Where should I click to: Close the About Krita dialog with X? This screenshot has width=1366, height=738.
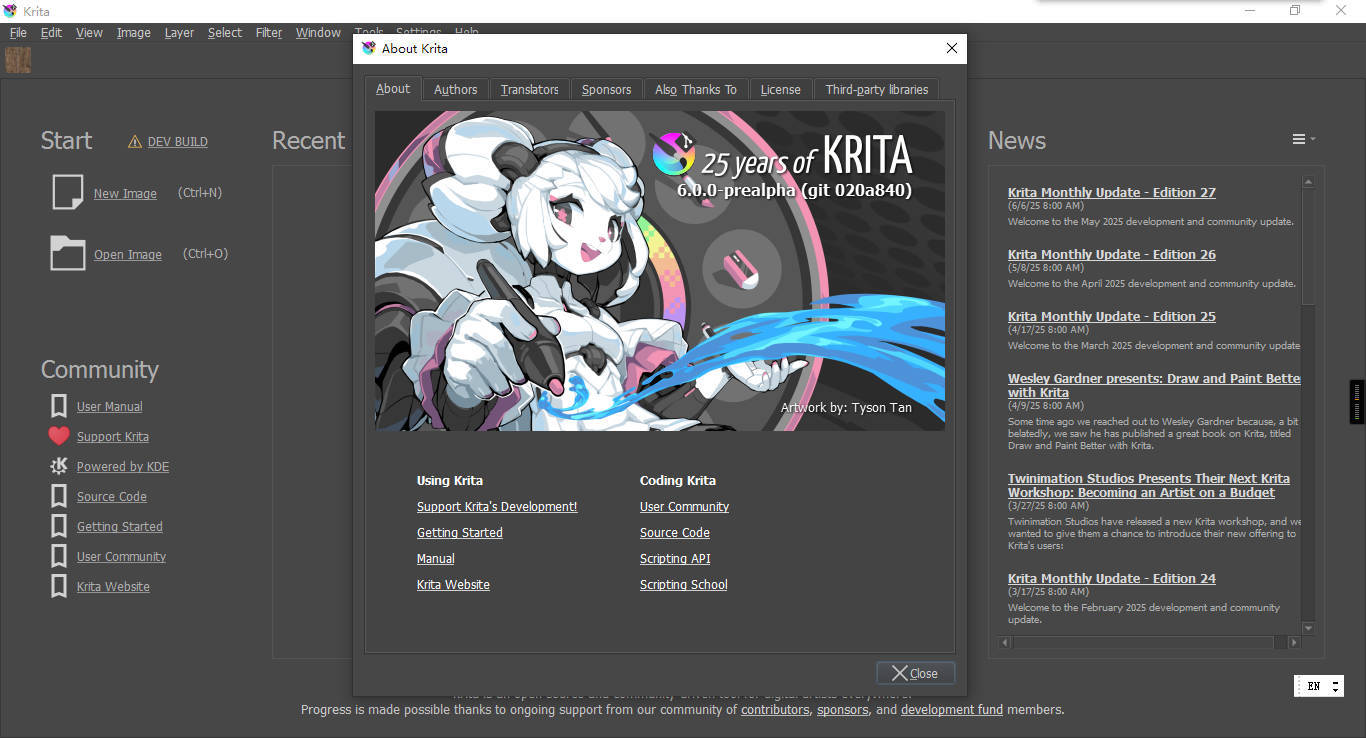(951, 48)
